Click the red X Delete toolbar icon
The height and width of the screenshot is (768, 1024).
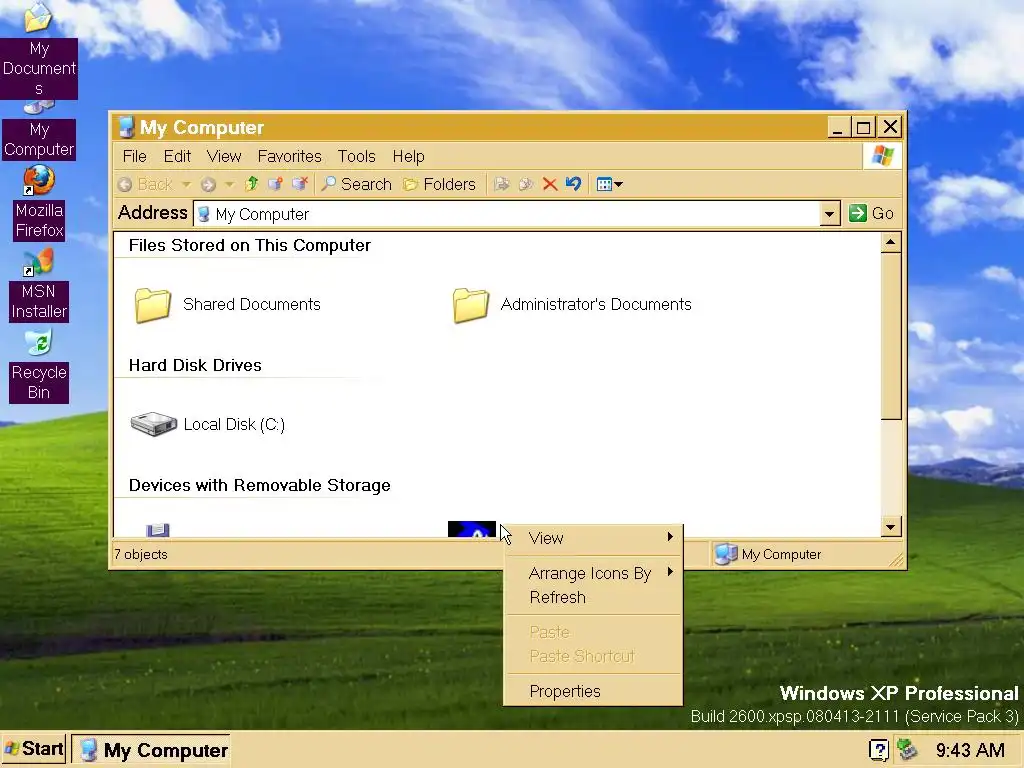pyautogui.click(x=550, y=185)
